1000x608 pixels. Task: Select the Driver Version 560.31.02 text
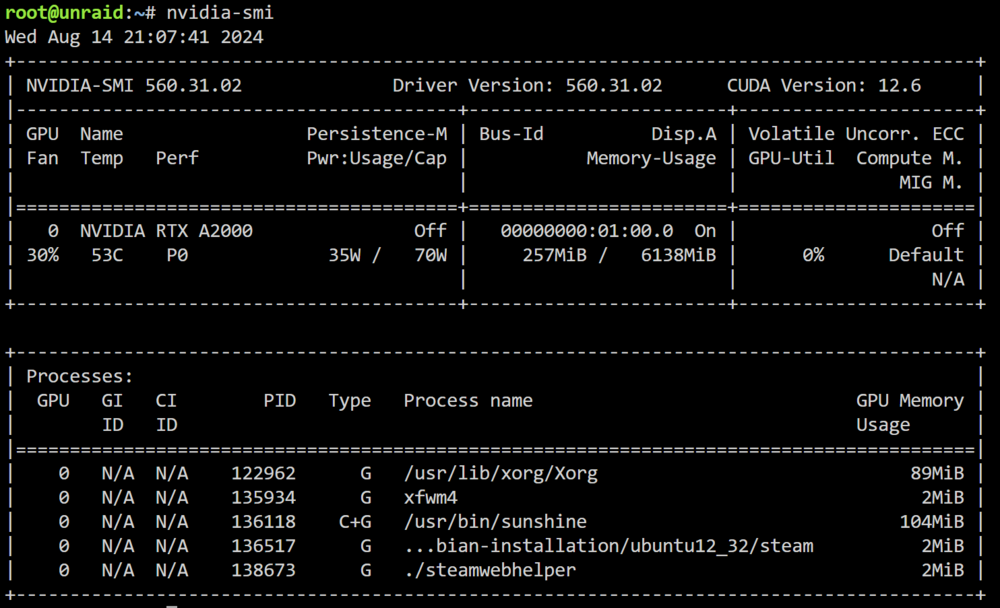(527, 85)
